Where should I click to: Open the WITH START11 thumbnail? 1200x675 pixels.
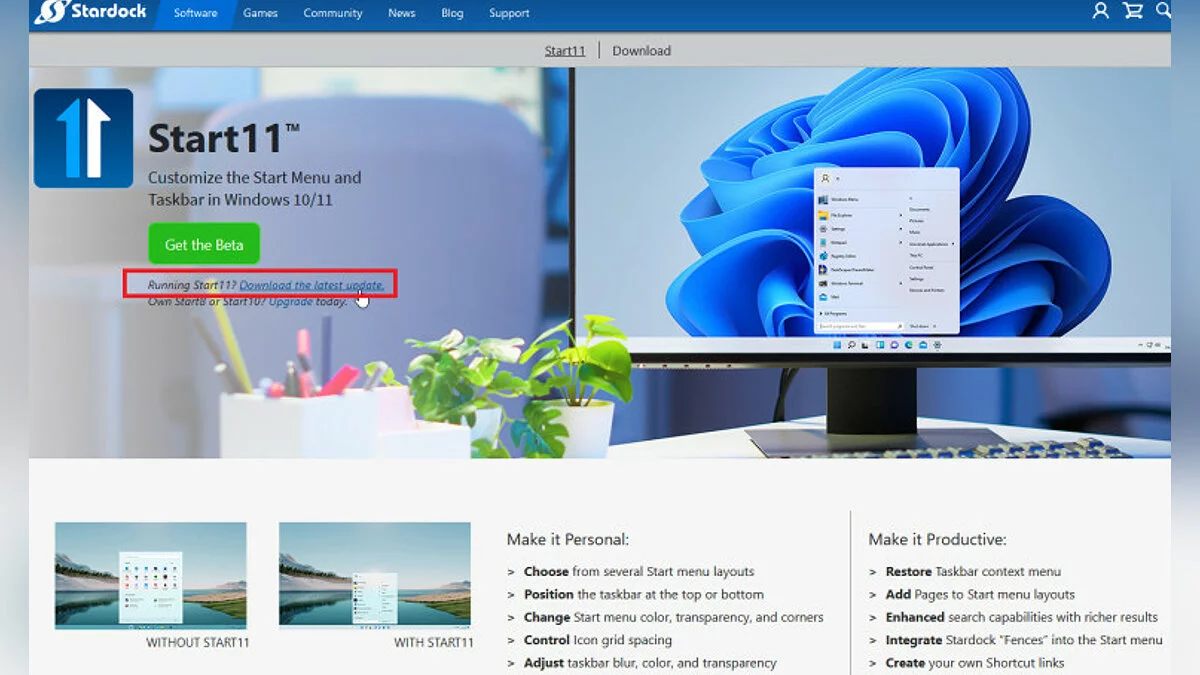click(375, 576)
